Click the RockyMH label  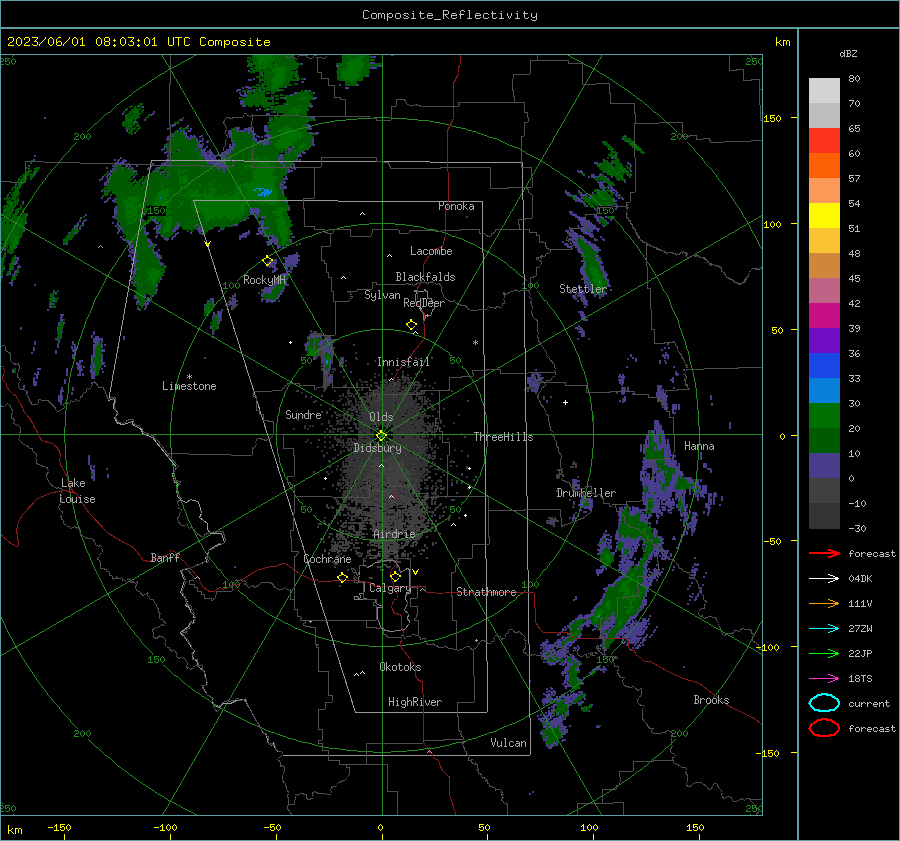(x=264, y=280)
